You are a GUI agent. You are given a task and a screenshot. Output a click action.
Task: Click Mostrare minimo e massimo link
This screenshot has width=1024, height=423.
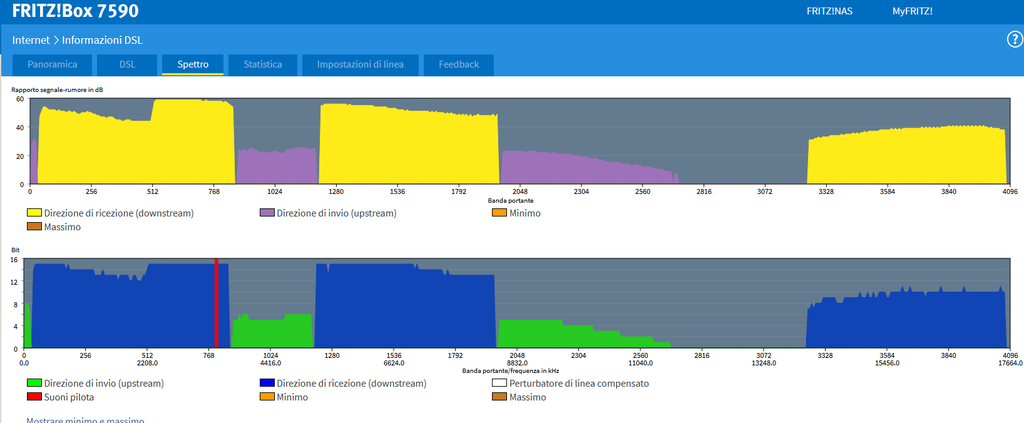click(85, 420)
